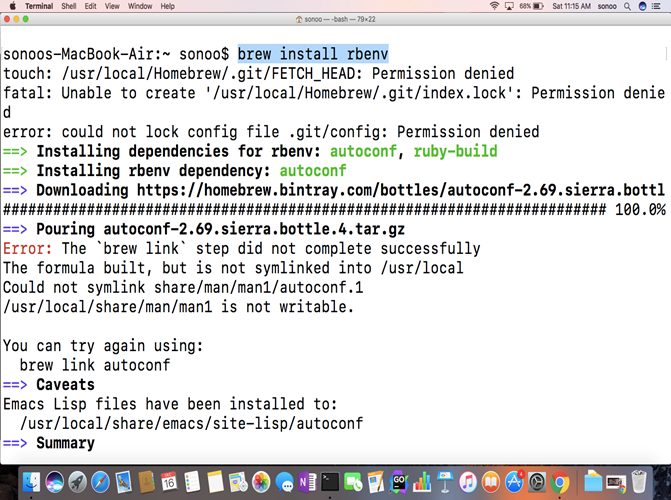The height and width of the screenshot is (500, 671).
Task: Open the Shell menu
Action: click(68, 6)
